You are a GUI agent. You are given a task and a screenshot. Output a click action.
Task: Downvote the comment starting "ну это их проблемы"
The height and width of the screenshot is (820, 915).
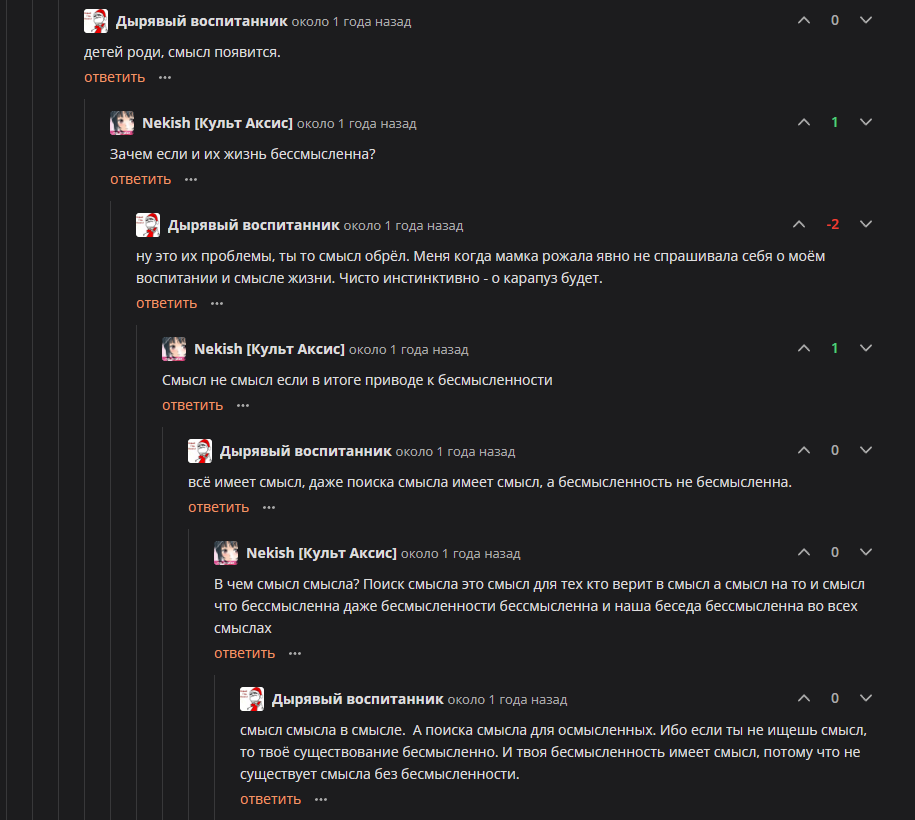tap(866, 224)
